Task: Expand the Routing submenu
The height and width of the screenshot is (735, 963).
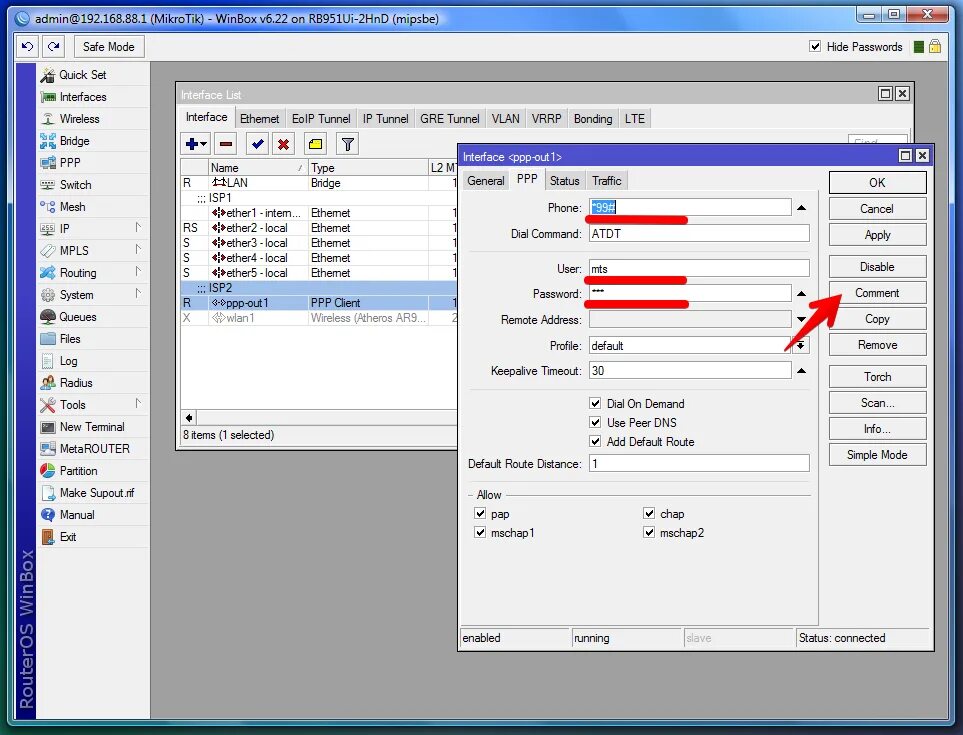Action: tap(138, 272)
